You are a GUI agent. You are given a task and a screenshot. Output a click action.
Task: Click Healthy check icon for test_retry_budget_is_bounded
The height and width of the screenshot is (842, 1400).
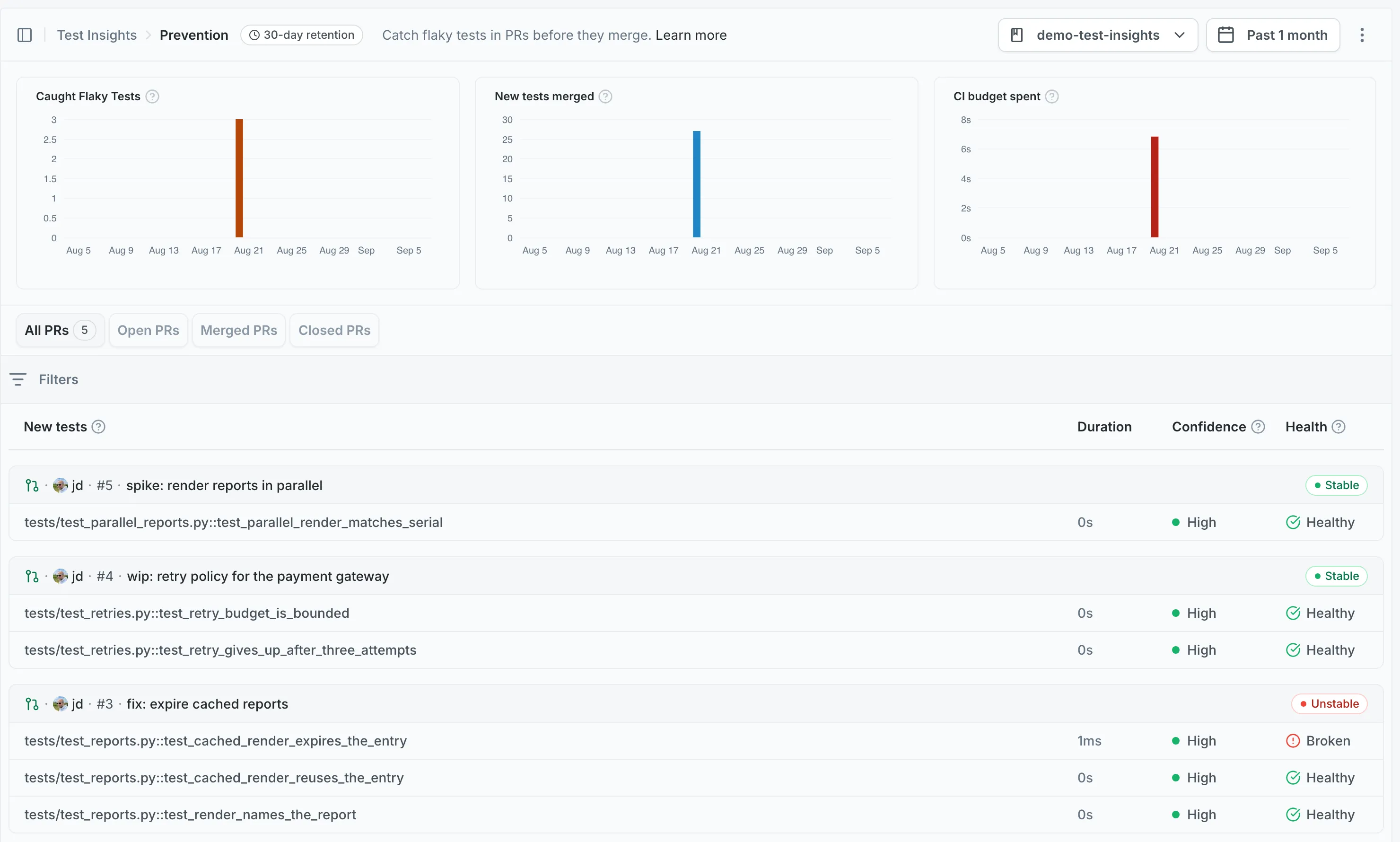tap(1293, 614)
